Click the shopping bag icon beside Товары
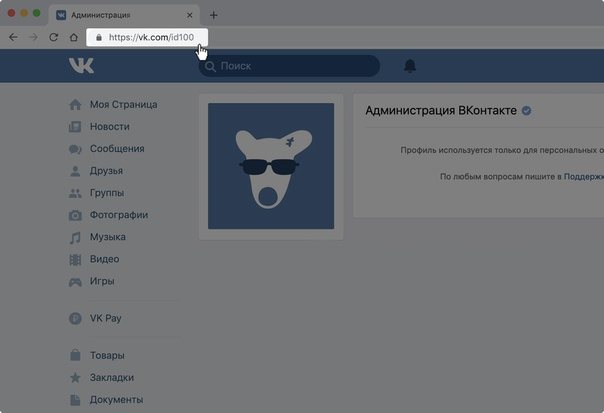 [75, 354]
